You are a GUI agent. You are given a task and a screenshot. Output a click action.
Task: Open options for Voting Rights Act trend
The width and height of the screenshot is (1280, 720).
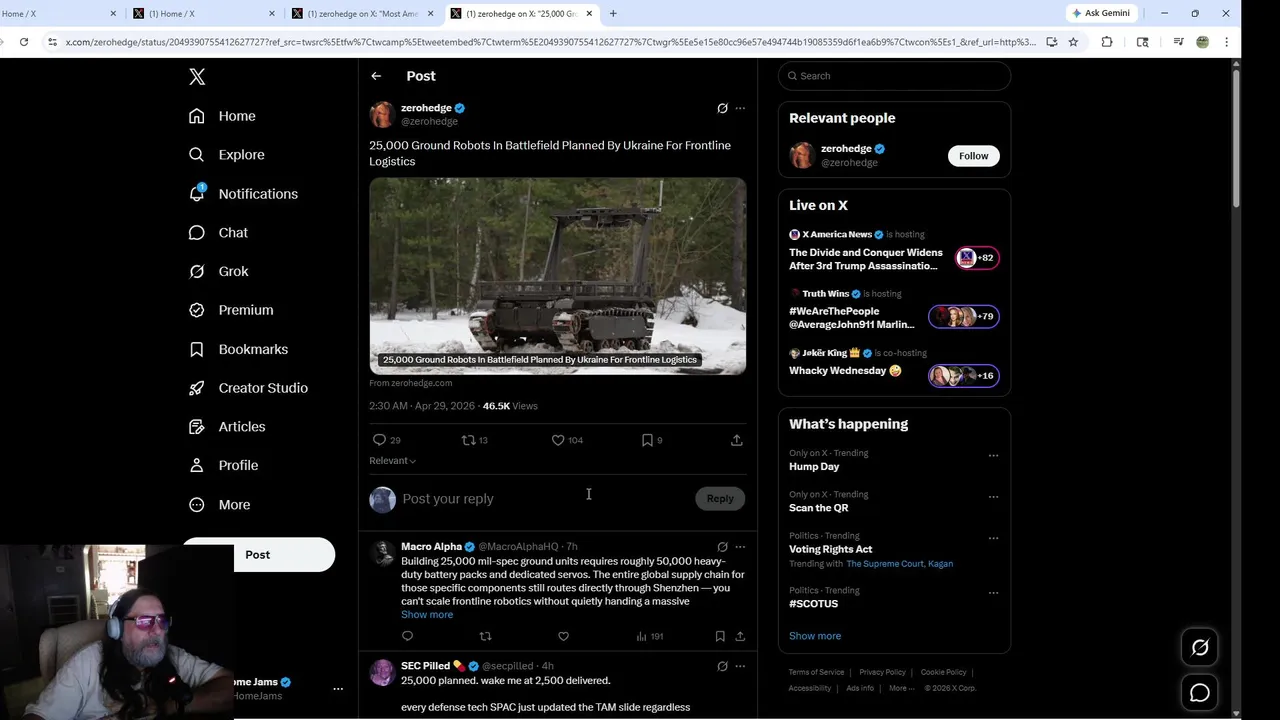coord(993,538)
